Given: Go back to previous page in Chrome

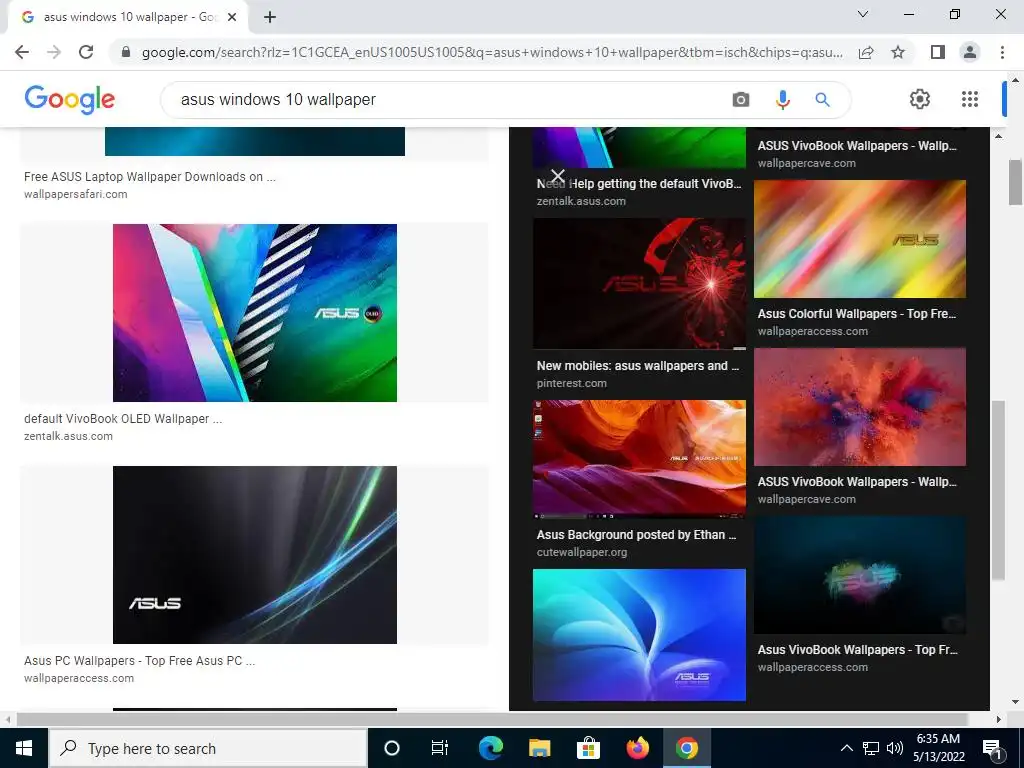Looking at the screenshot, I should 22,52.
